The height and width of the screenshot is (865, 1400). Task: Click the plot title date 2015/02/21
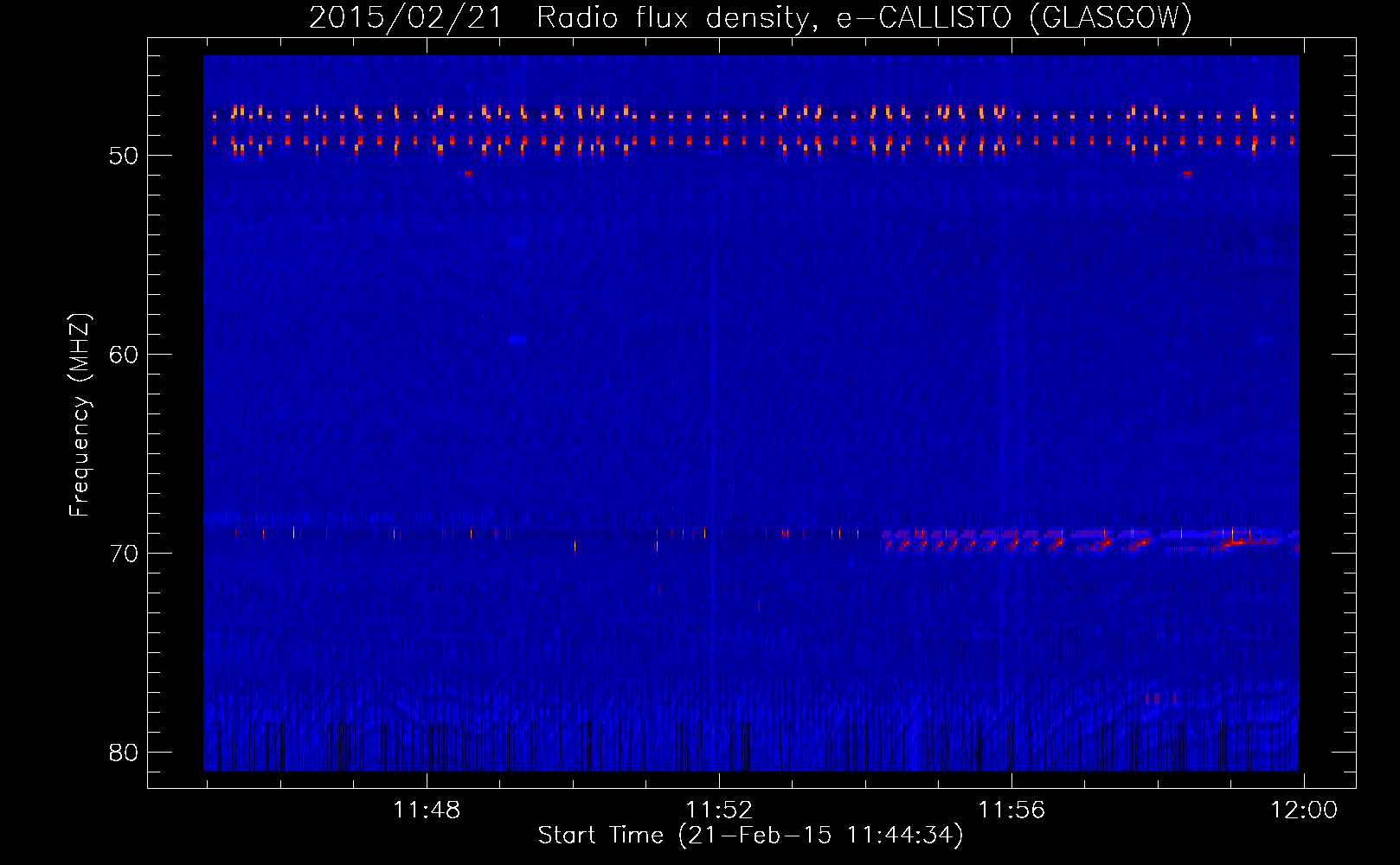pos(406,17)
